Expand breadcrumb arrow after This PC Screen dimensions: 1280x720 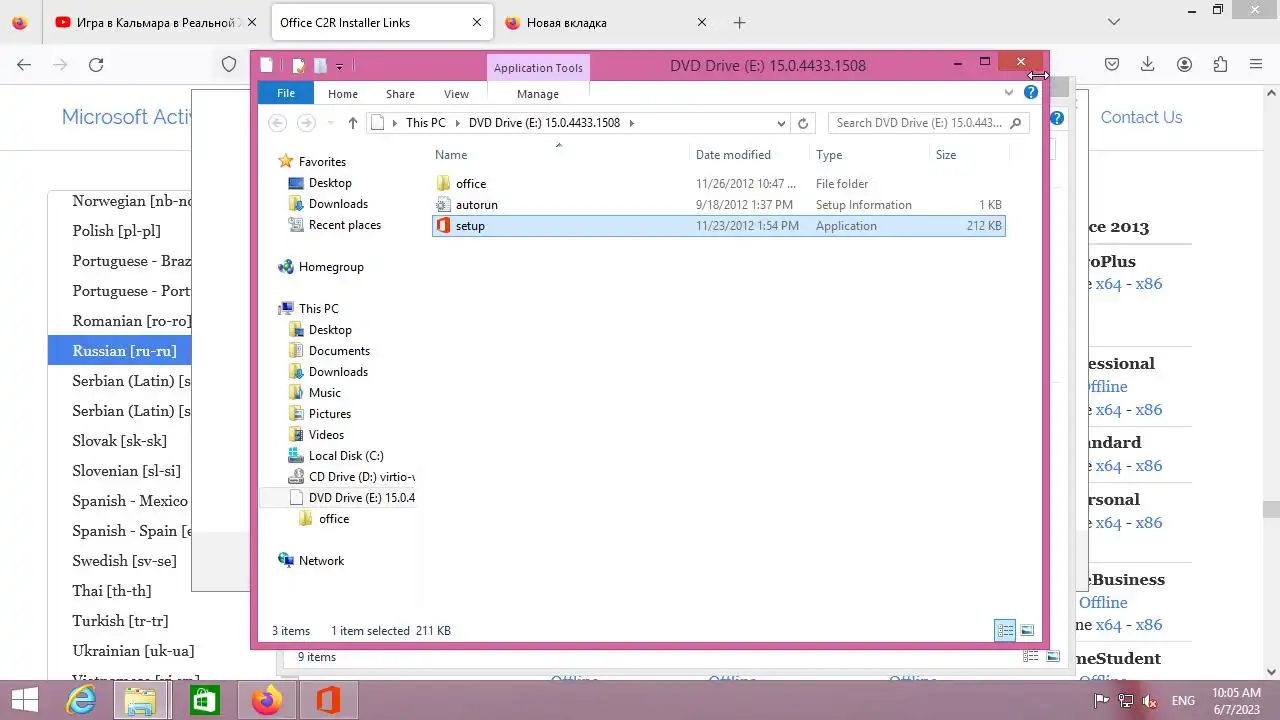(x=457, y=123)
